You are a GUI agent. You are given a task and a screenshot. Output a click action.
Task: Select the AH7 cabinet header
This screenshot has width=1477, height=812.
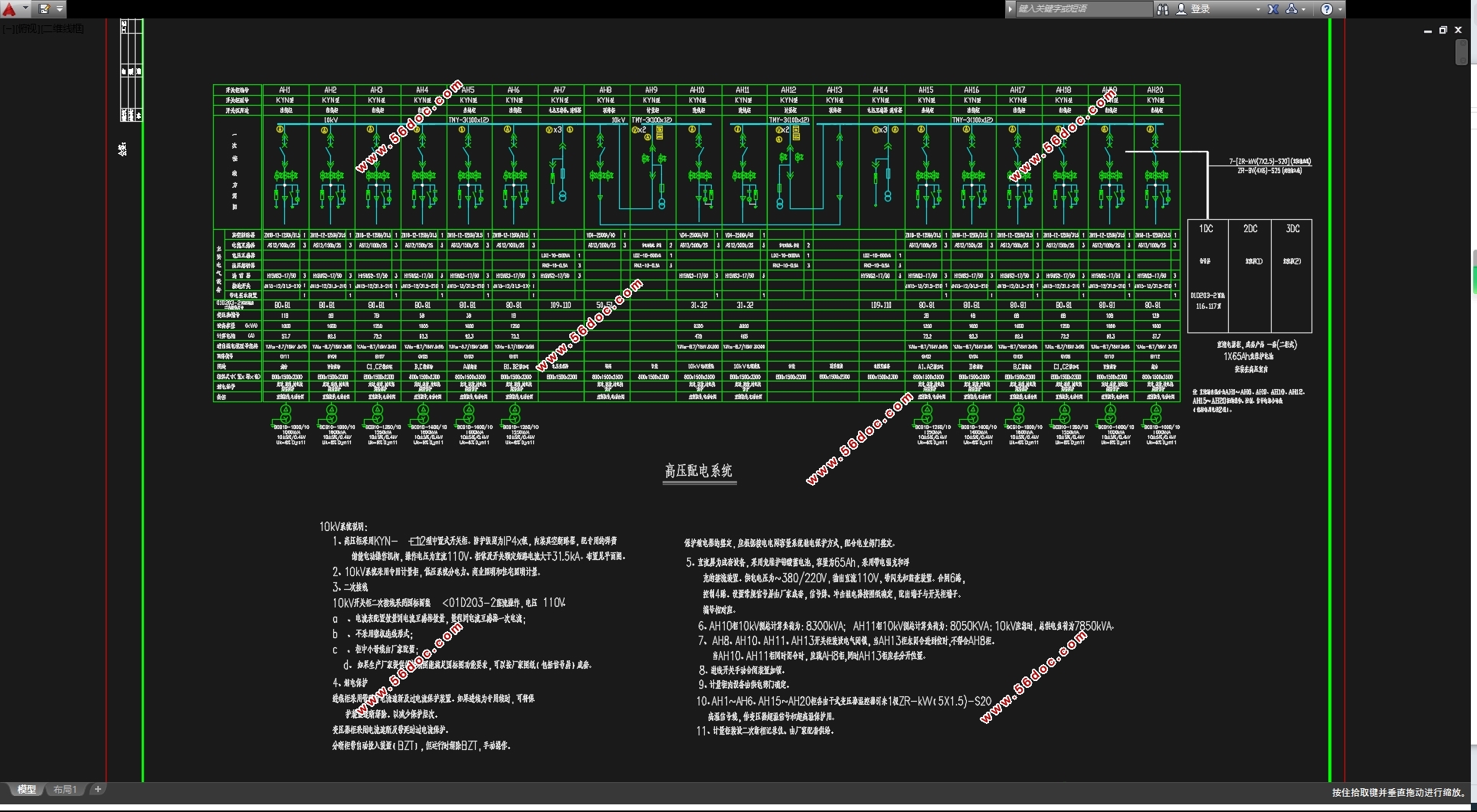click(x=560, y=90)
